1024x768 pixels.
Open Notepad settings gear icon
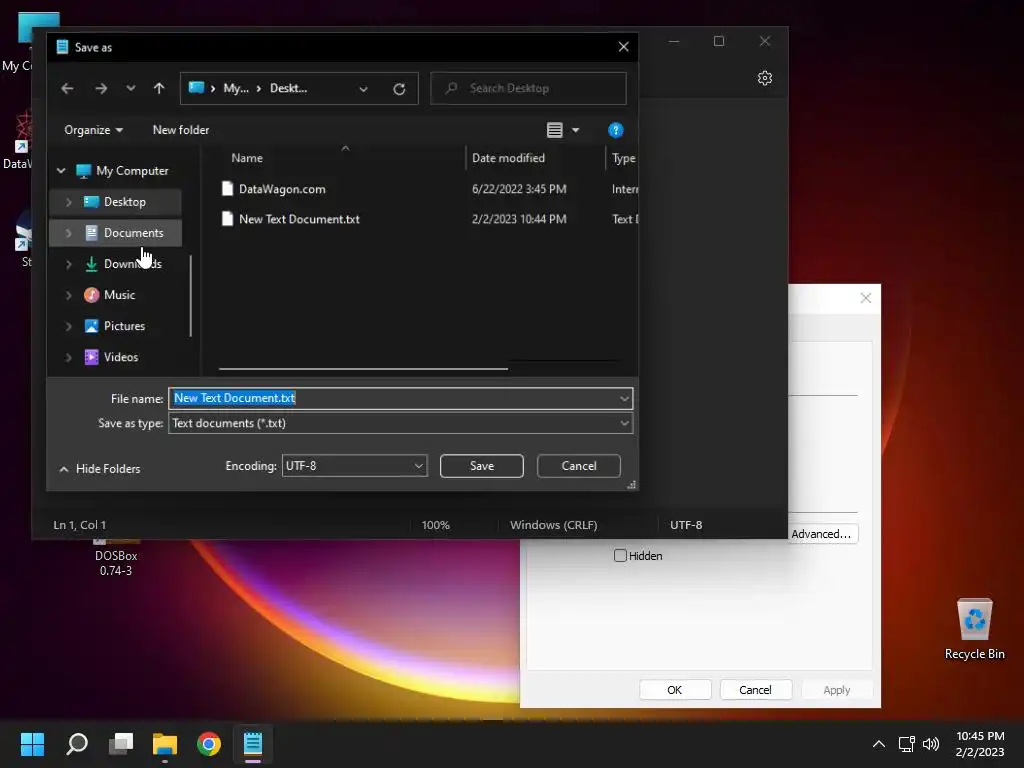tap(765, 78)
